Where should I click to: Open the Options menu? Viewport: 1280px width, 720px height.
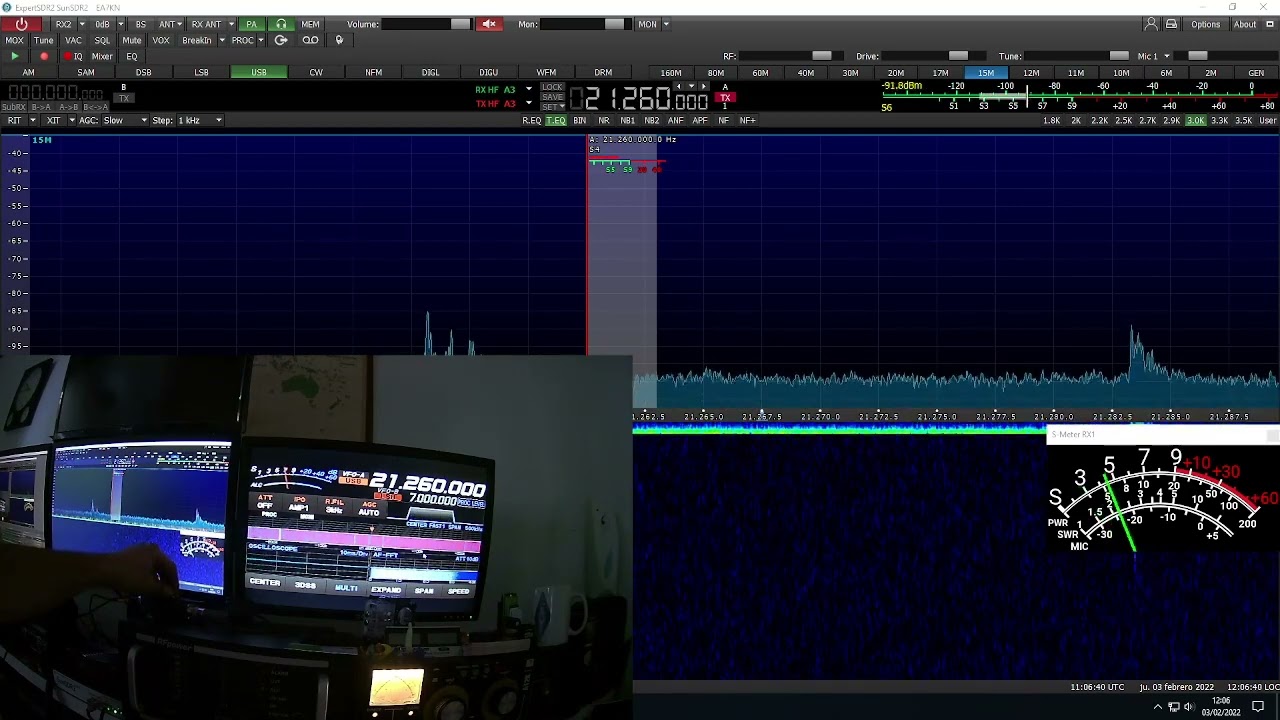1205,24
